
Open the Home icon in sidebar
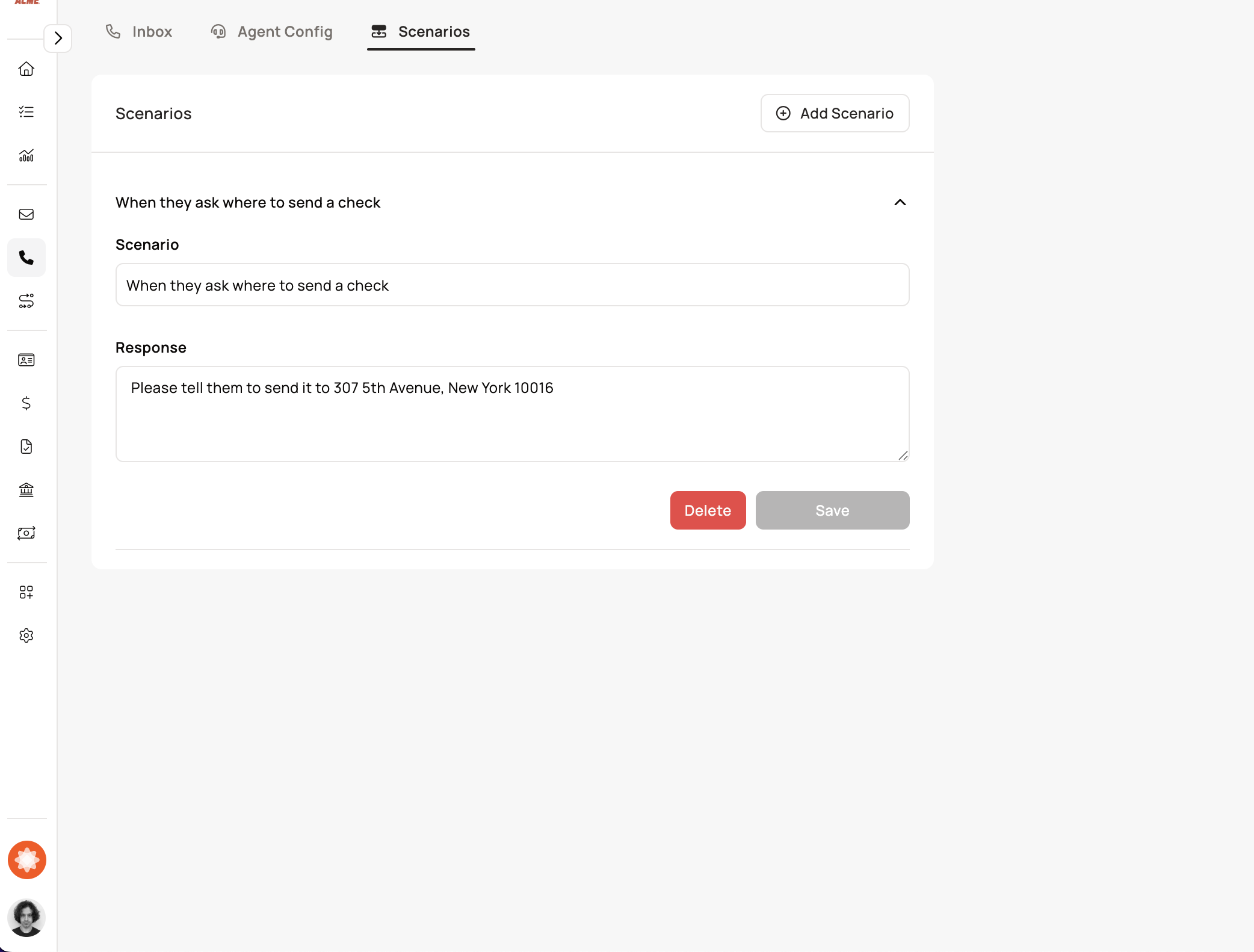26,69
